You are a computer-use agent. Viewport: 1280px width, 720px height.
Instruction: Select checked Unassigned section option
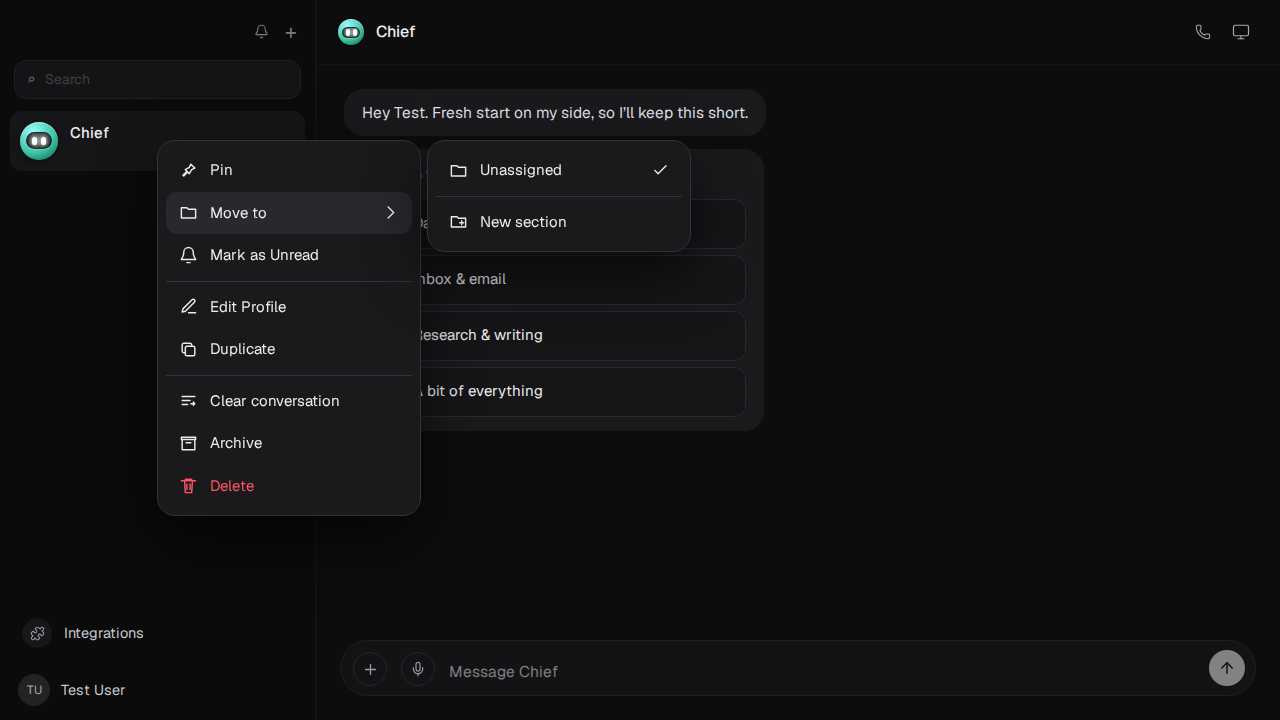click(x=559, y=170)
